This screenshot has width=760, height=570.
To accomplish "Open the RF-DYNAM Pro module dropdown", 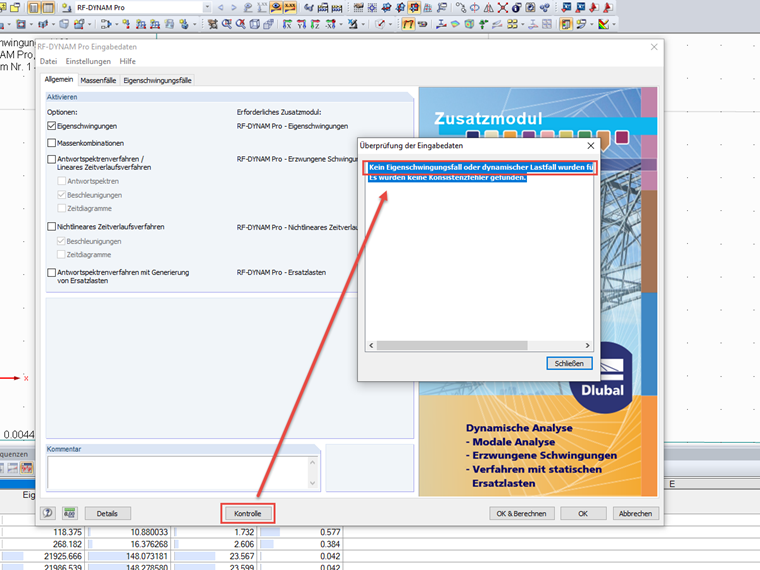I will (207, 7).
